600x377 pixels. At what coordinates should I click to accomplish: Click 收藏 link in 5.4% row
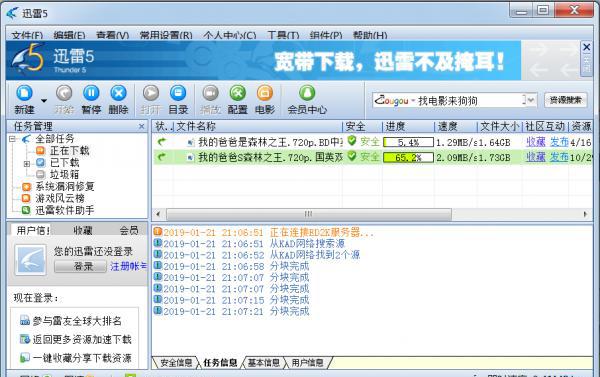click(x=536, y=142)
